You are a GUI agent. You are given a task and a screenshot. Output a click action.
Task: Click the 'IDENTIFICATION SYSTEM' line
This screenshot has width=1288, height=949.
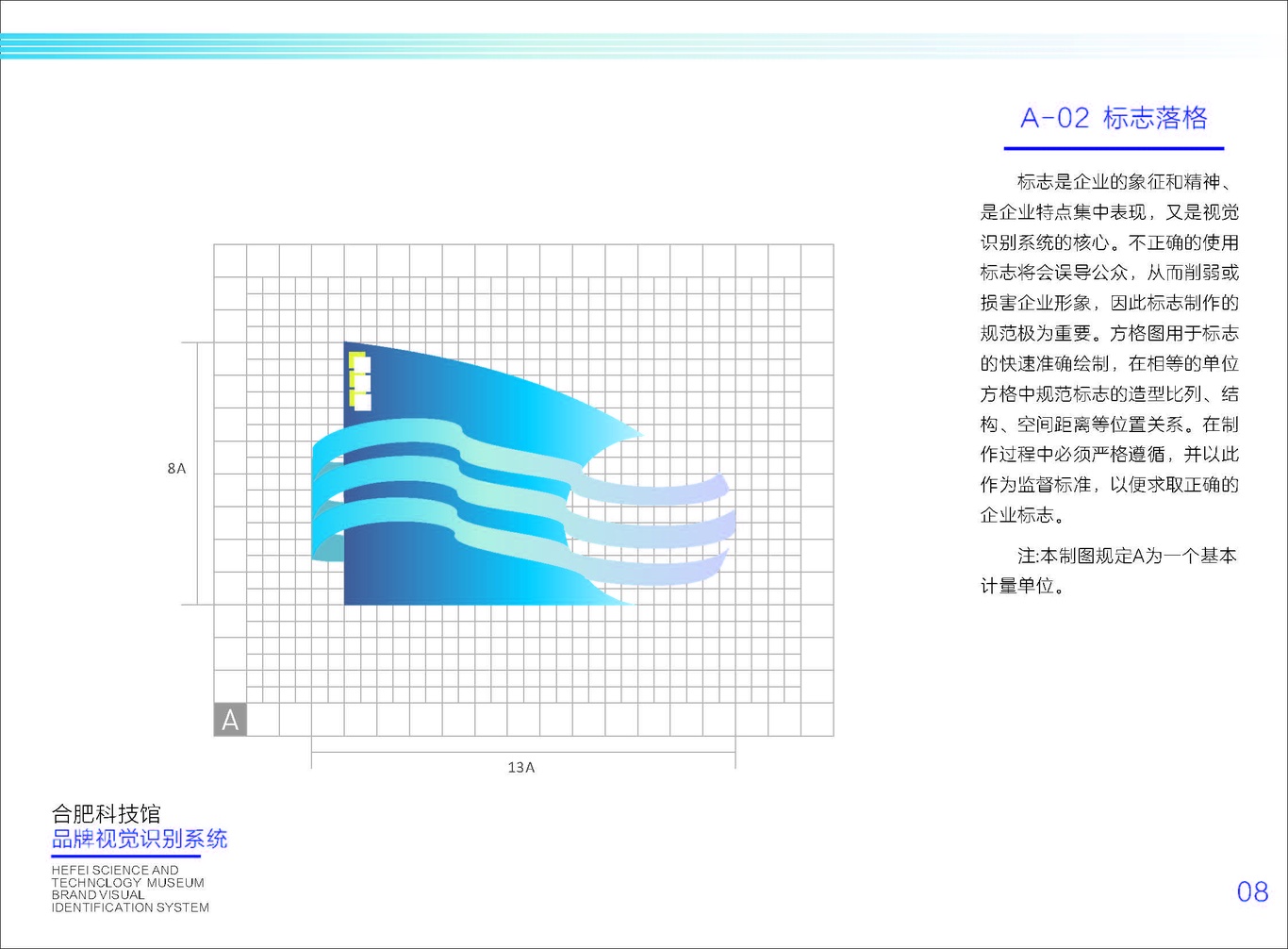pyautogui.click(x=130, y=907)
